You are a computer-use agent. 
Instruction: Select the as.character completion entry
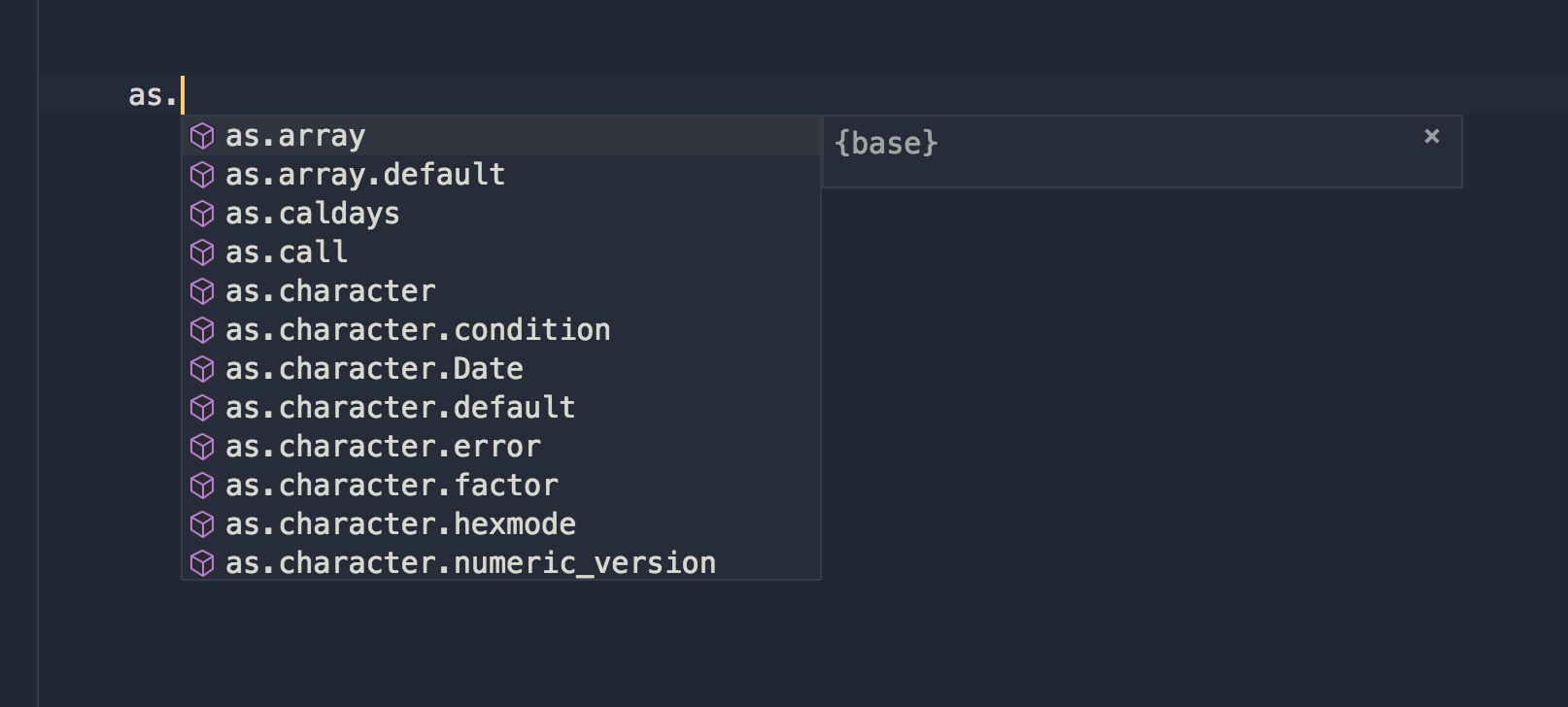click(x=330, y=291)
